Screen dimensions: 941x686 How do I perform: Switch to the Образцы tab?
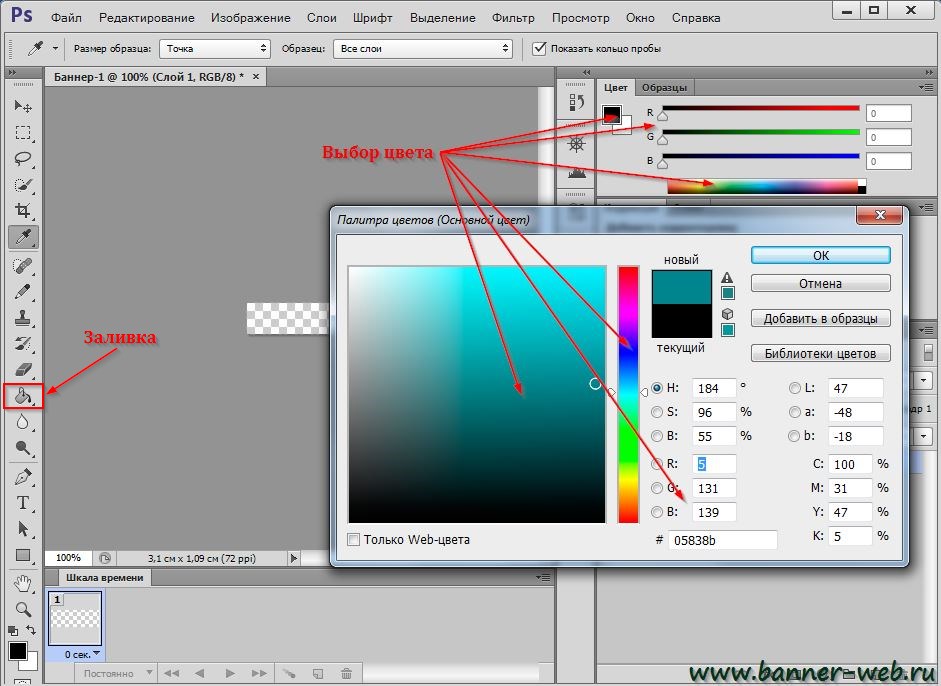coord(664,87)
